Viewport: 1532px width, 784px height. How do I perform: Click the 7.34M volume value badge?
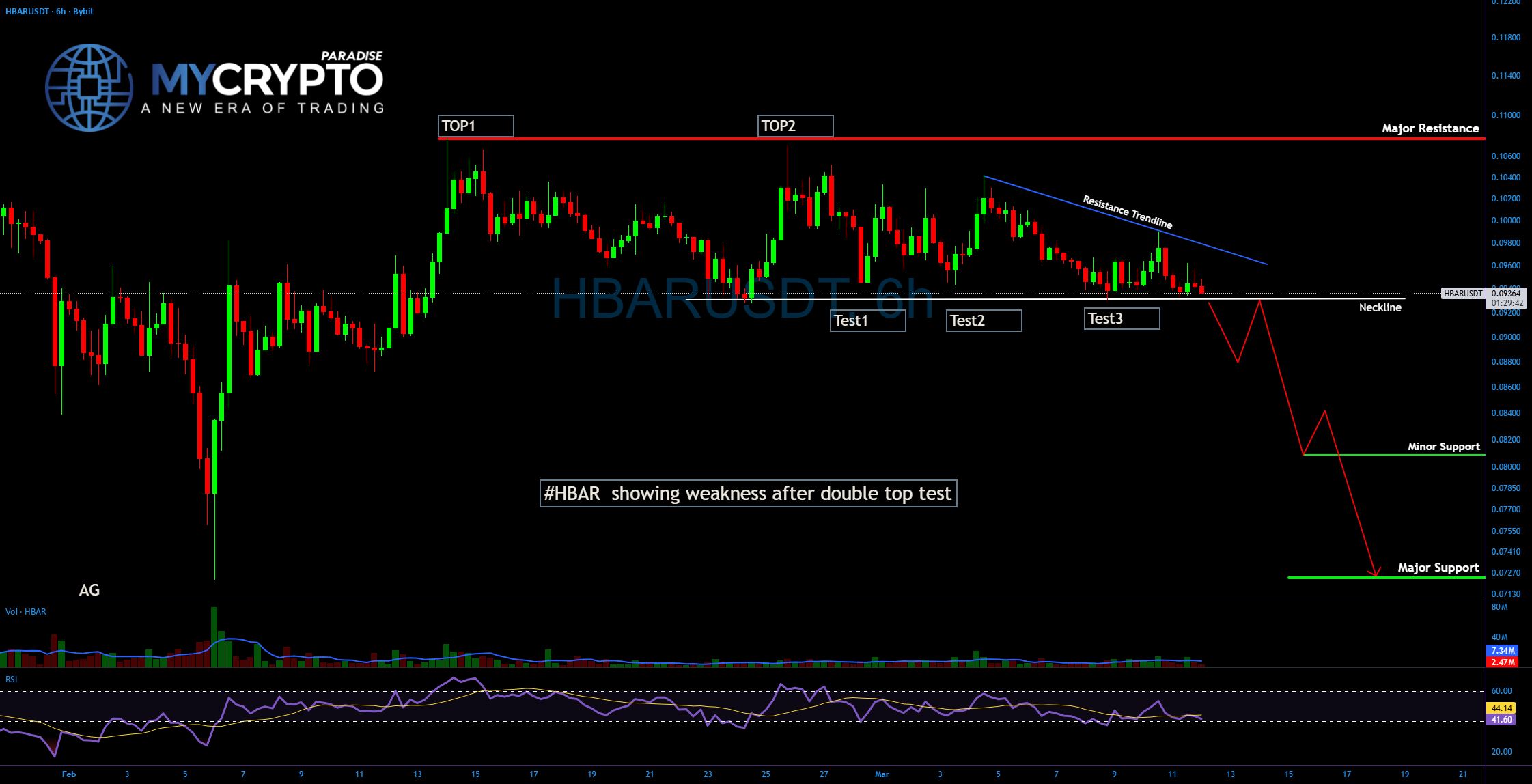pyautogui.click(x=1502, y=651)
